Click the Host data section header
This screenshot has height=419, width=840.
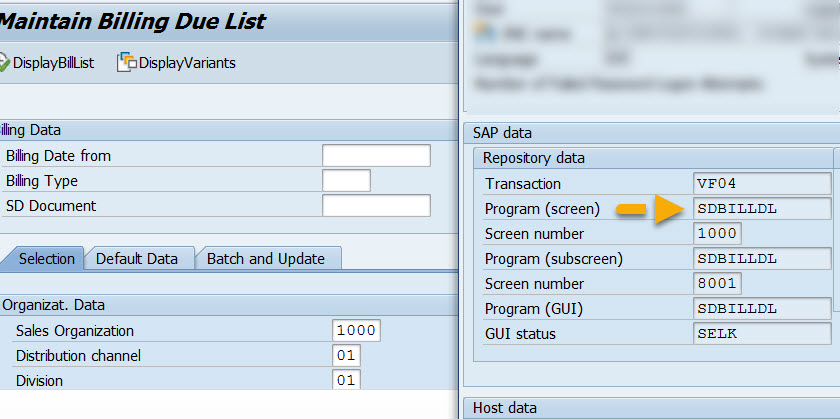(x=504, y=407)
